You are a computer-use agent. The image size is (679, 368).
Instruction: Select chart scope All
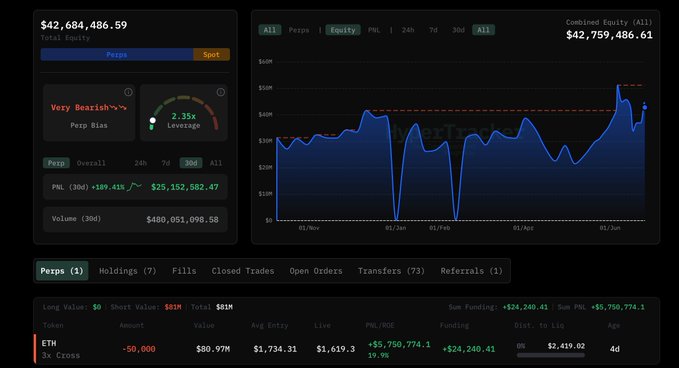(x=270, y=30)
